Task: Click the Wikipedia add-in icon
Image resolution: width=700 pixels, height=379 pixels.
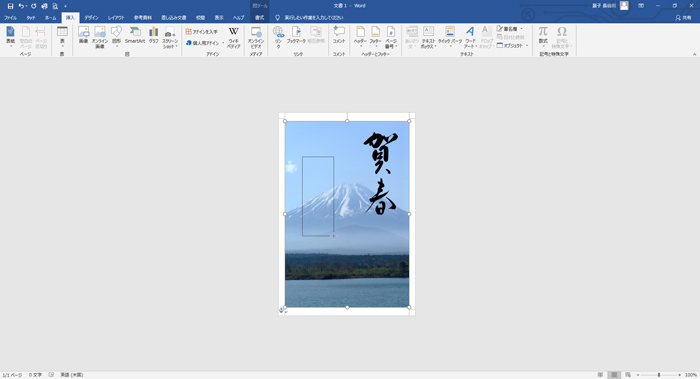Action: point(233,37)
